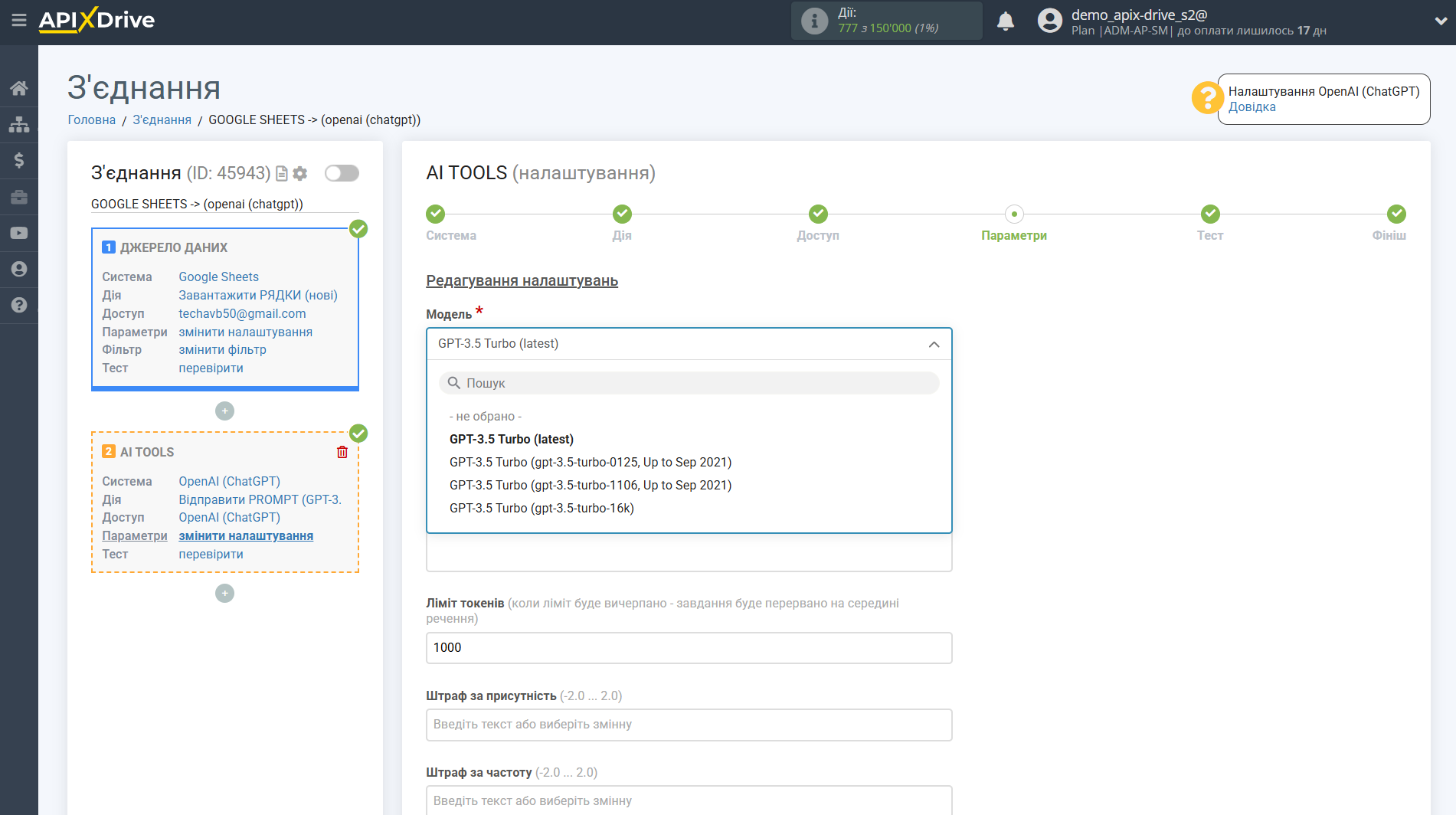Open the briefcase sidebar icon
Image resolution: width=1456 pixels, height=815 pixels.
(18, 197)
